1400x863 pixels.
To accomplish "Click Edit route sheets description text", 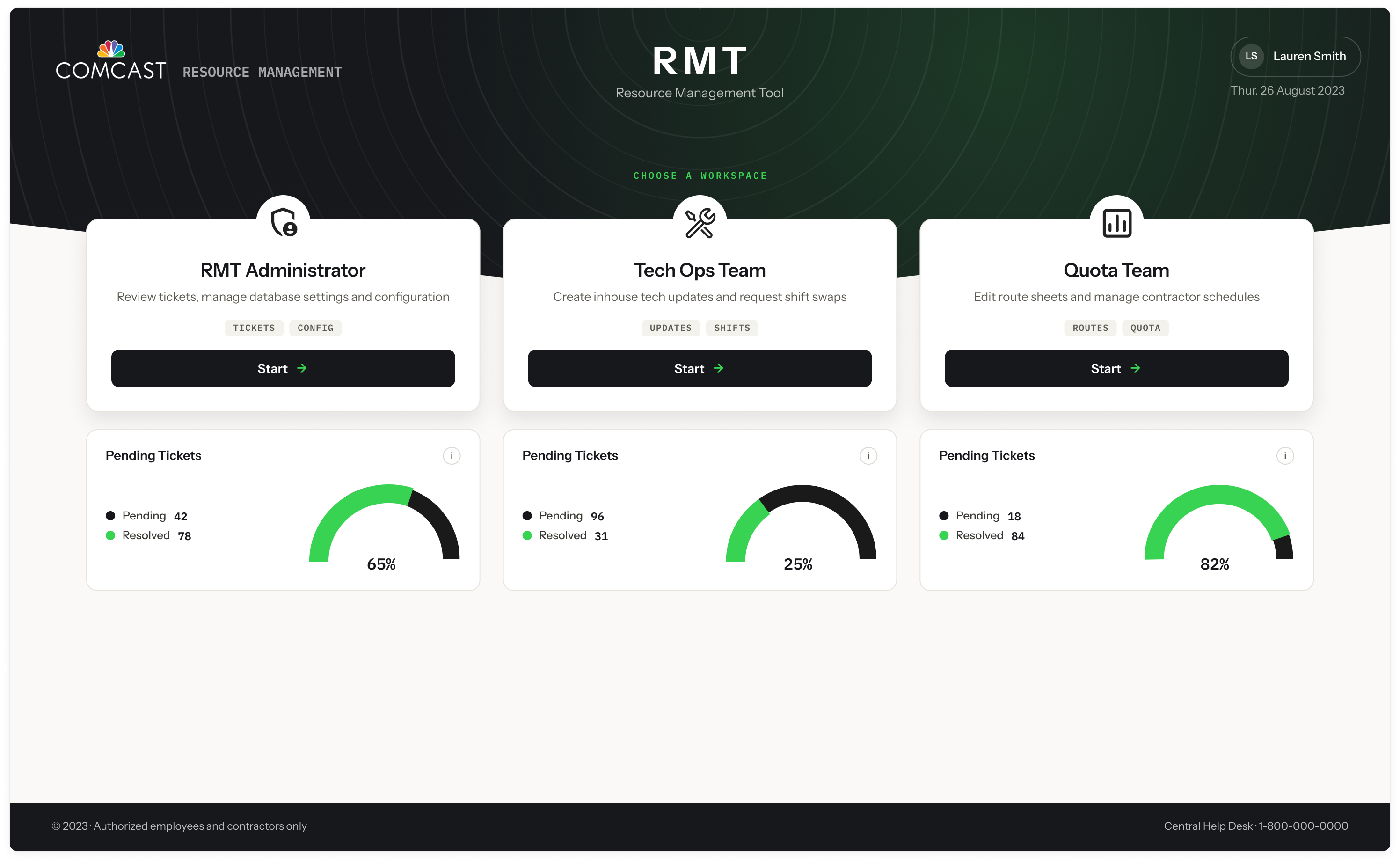I will [x=1116, y=297].
